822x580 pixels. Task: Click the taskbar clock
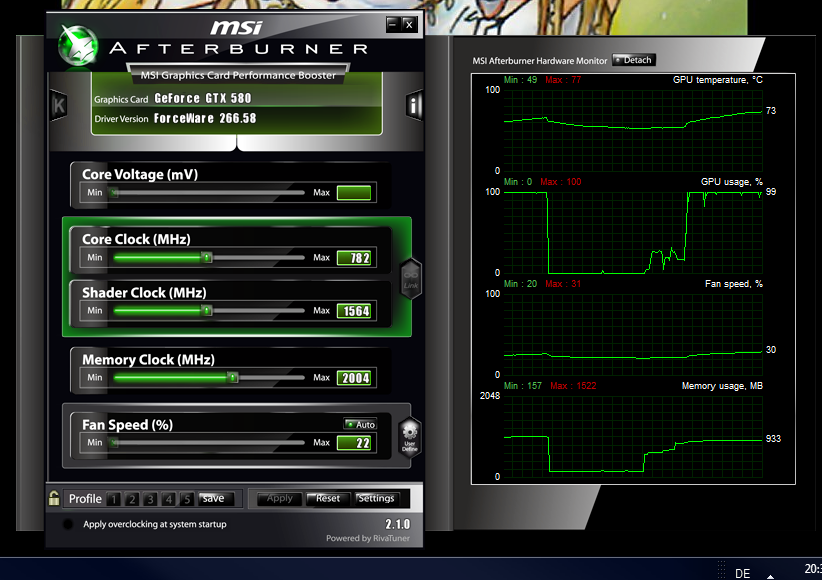pyautogui.click(x=813, y=568)
